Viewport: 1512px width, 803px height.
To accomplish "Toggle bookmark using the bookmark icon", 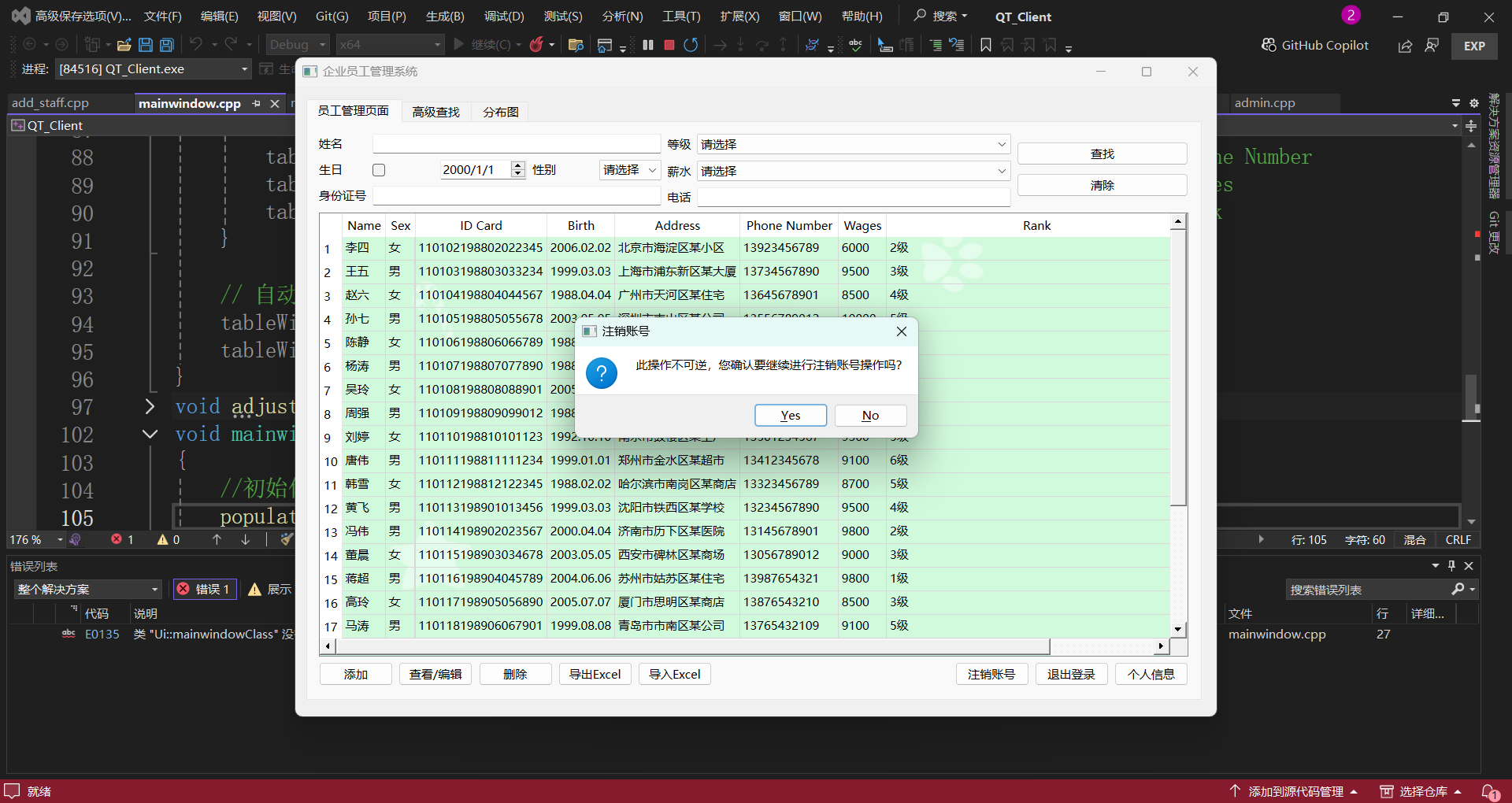I will (x=985, y=45).
